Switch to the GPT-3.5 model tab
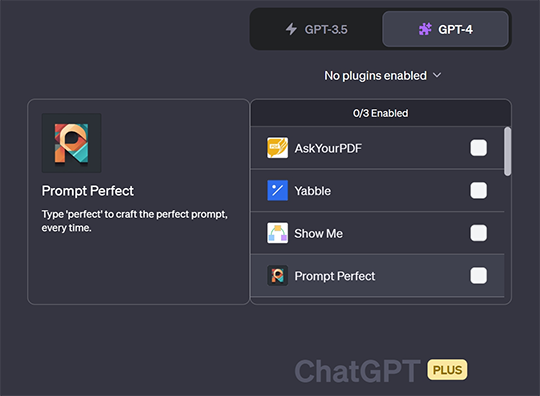The image size is (540, 396). [316, 29]
